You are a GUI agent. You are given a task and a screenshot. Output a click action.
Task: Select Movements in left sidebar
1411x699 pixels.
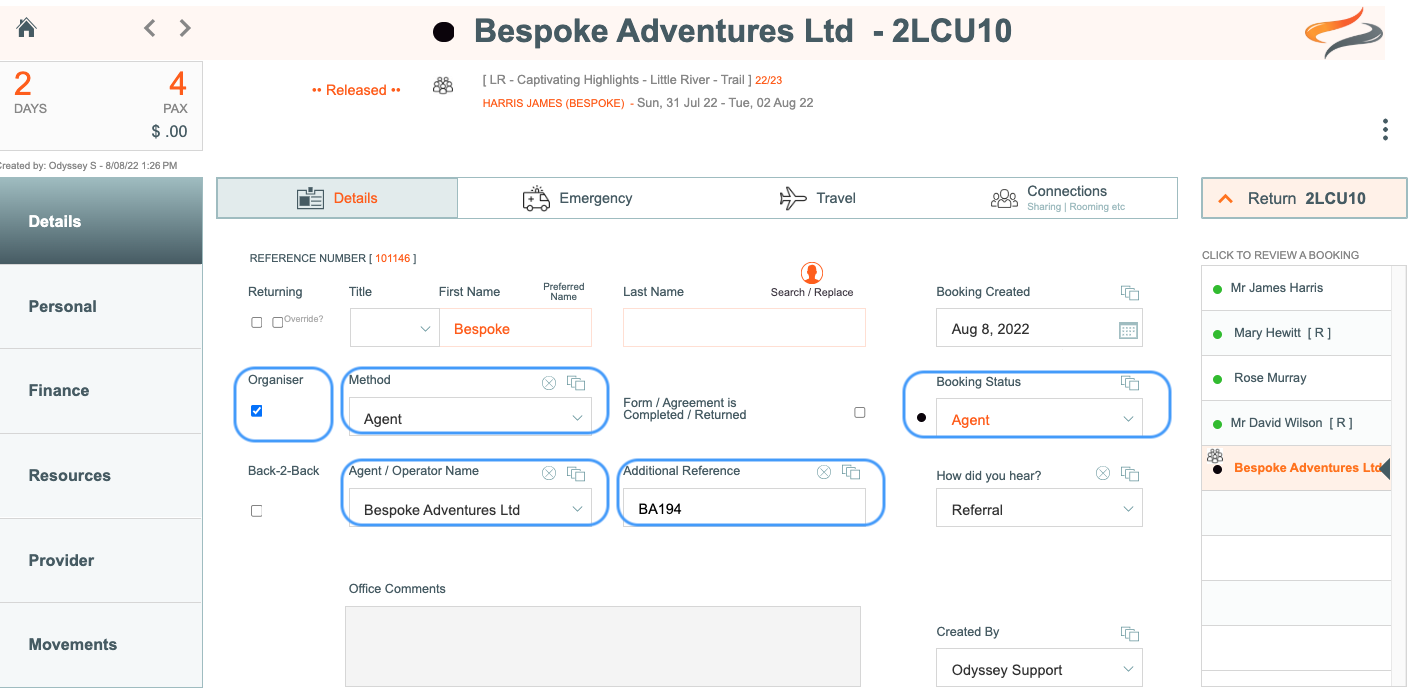[x=101, y=645]
